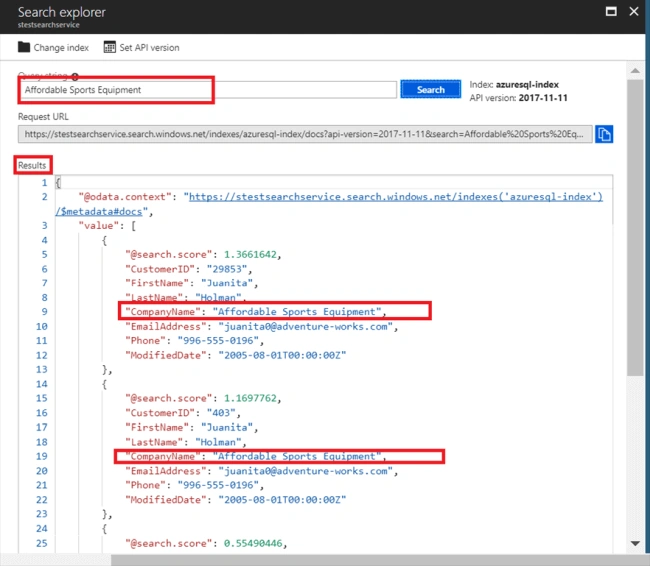
Task: Click the search score 1.3661642 value
Action: coord(250,254)
